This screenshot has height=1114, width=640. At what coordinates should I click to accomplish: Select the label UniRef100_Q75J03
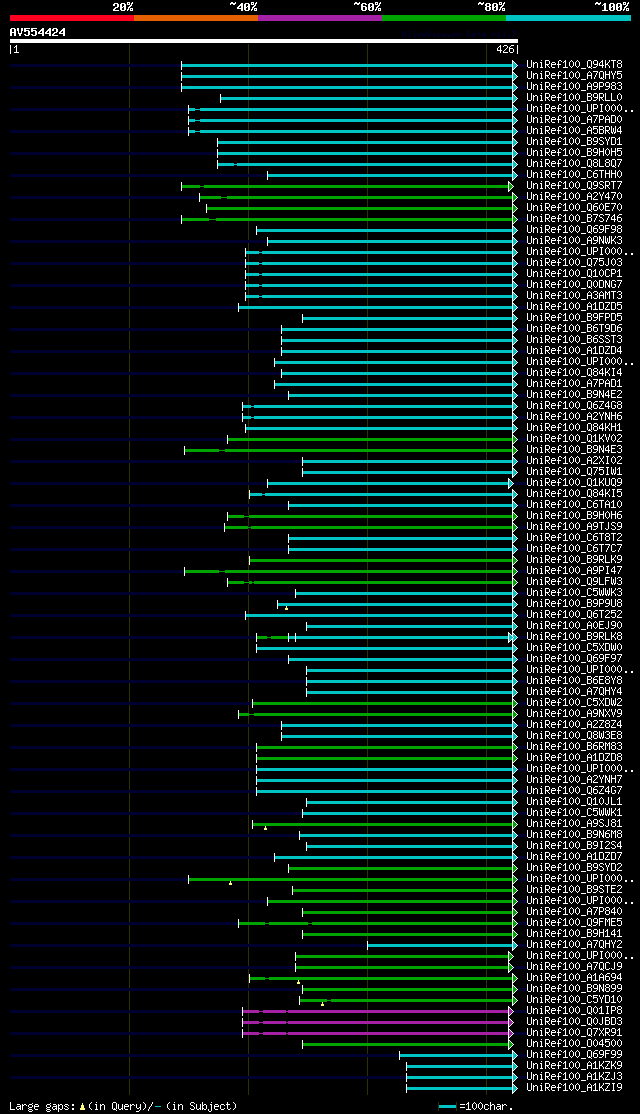click(x=574, y=263)
